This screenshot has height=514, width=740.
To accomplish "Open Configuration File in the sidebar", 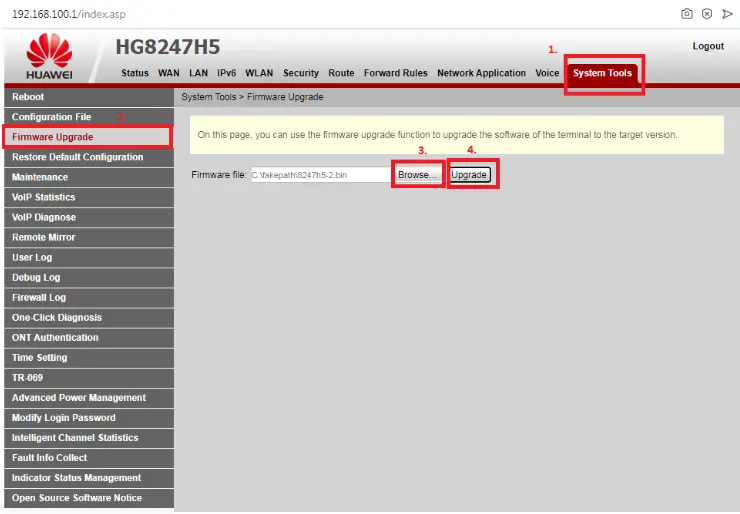I will tap(89, 117).
